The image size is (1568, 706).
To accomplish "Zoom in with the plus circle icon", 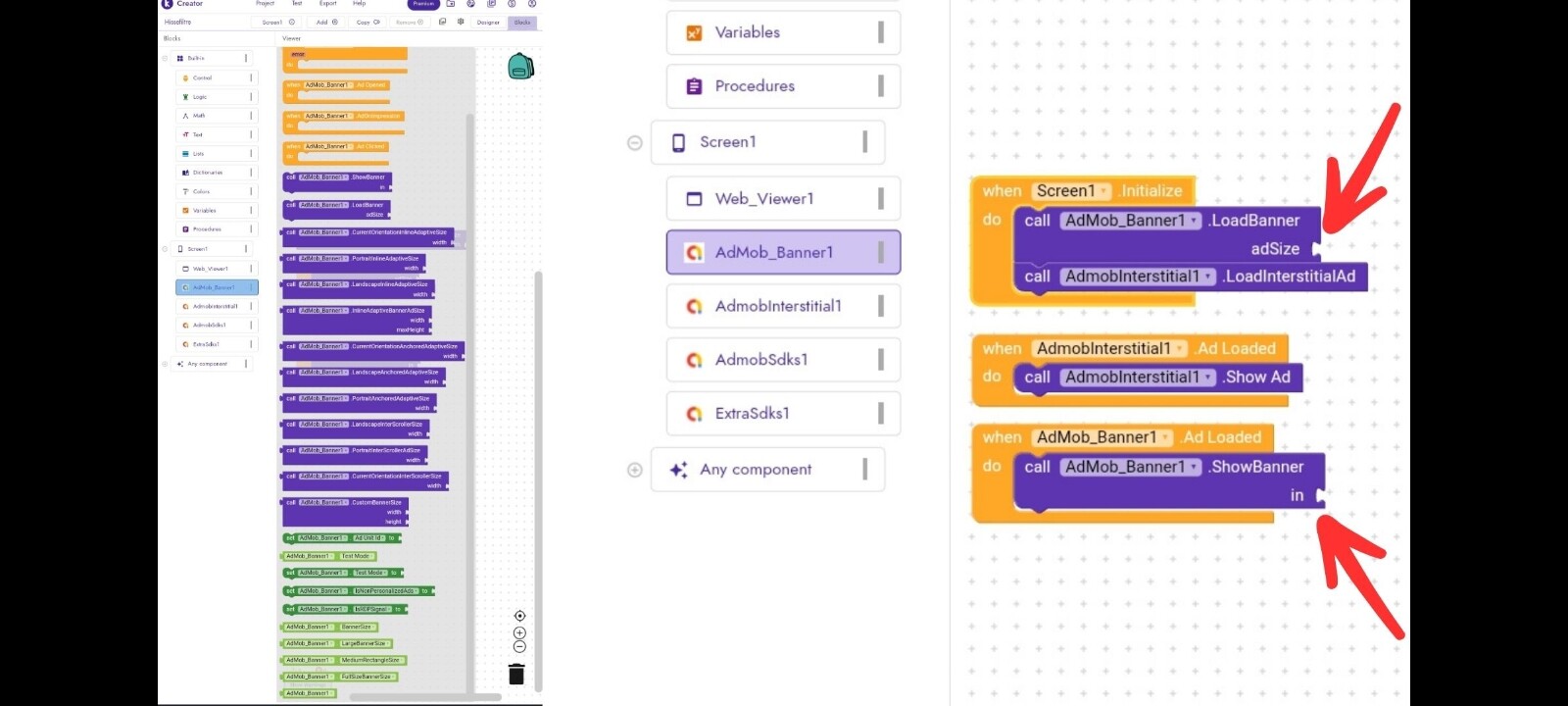I will [x=519, y=633].
